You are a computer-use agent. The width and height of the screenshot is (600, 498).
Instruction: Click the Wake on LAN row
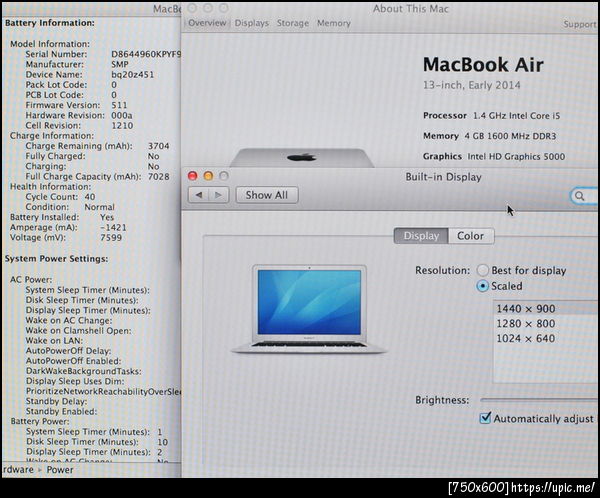(54, 341)
